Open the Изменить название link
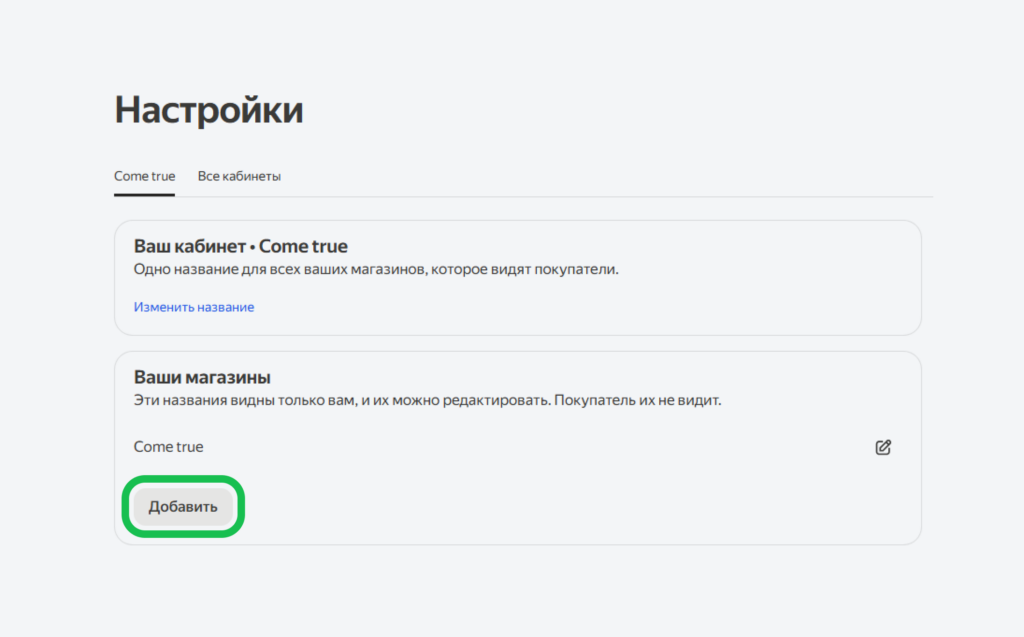Image resolution: width=1024 pixels, height=637 pixels. pos(194,306)
